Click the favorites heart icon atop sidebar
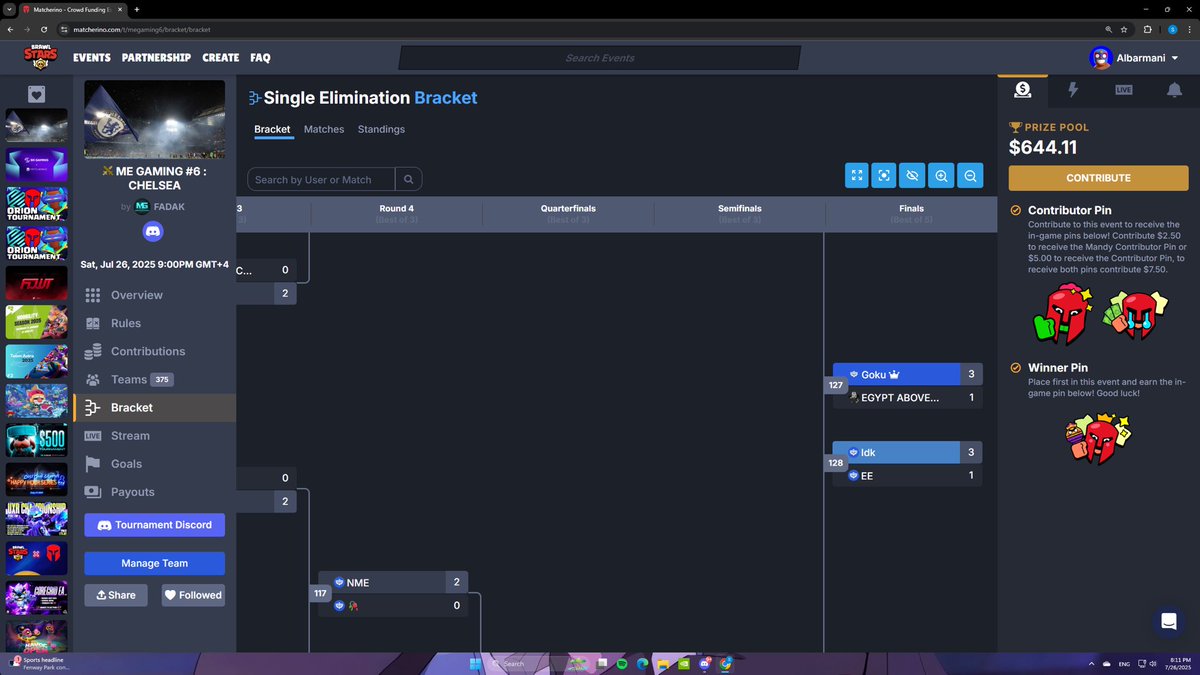Image resolution: width=1200 pixels, height=675 pixels. 37,94
